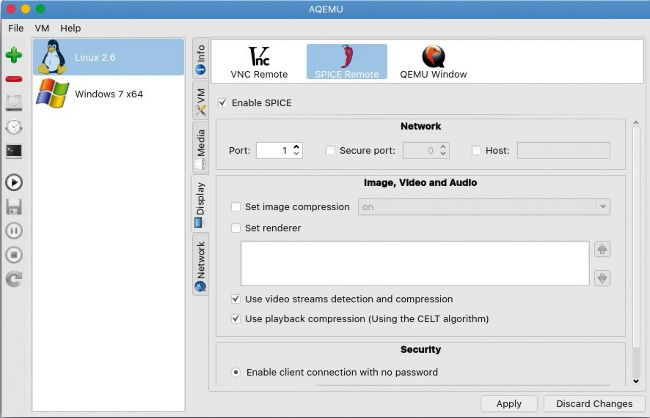Open the VM menu
650x418 pixels.
click(42, 28)
